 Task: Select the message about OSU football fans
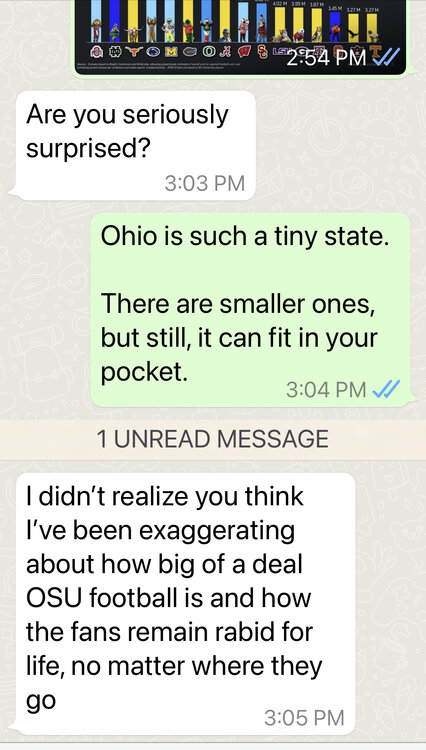point(185,604)
